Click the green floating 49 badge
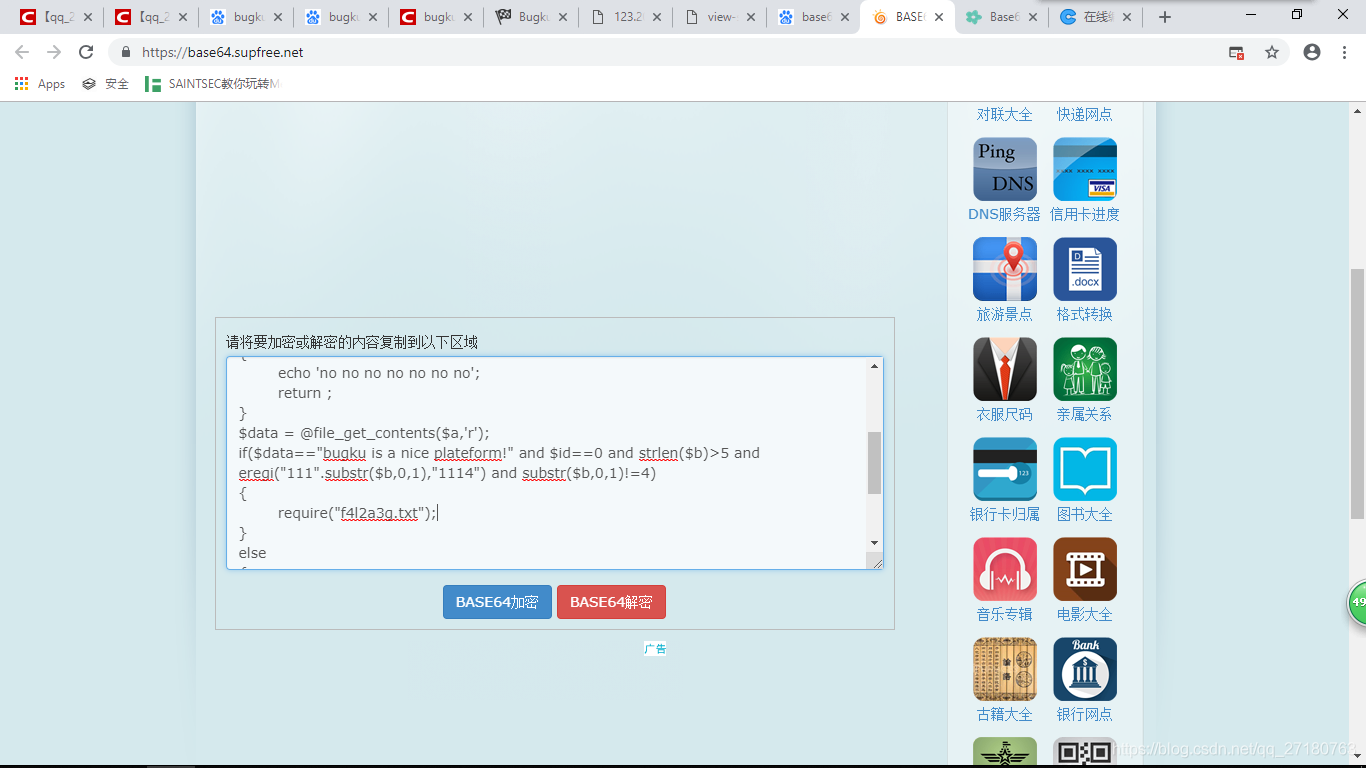The image size is (1366, 768). coord(1356,602)
